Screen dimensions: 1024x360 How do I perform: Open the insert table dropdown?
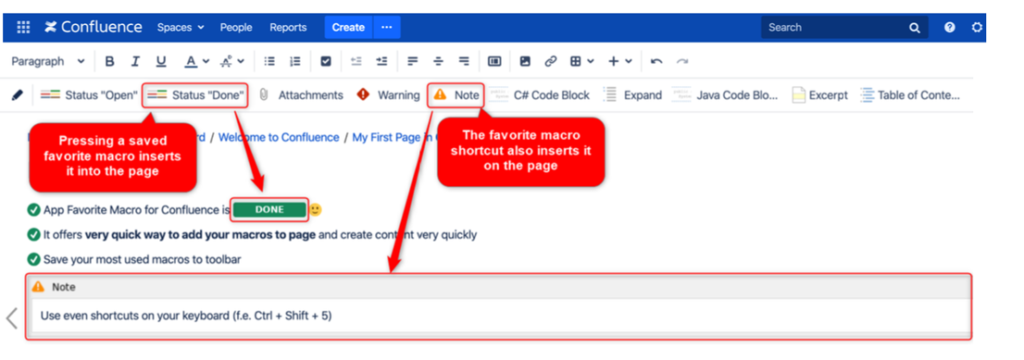point(581,61)
